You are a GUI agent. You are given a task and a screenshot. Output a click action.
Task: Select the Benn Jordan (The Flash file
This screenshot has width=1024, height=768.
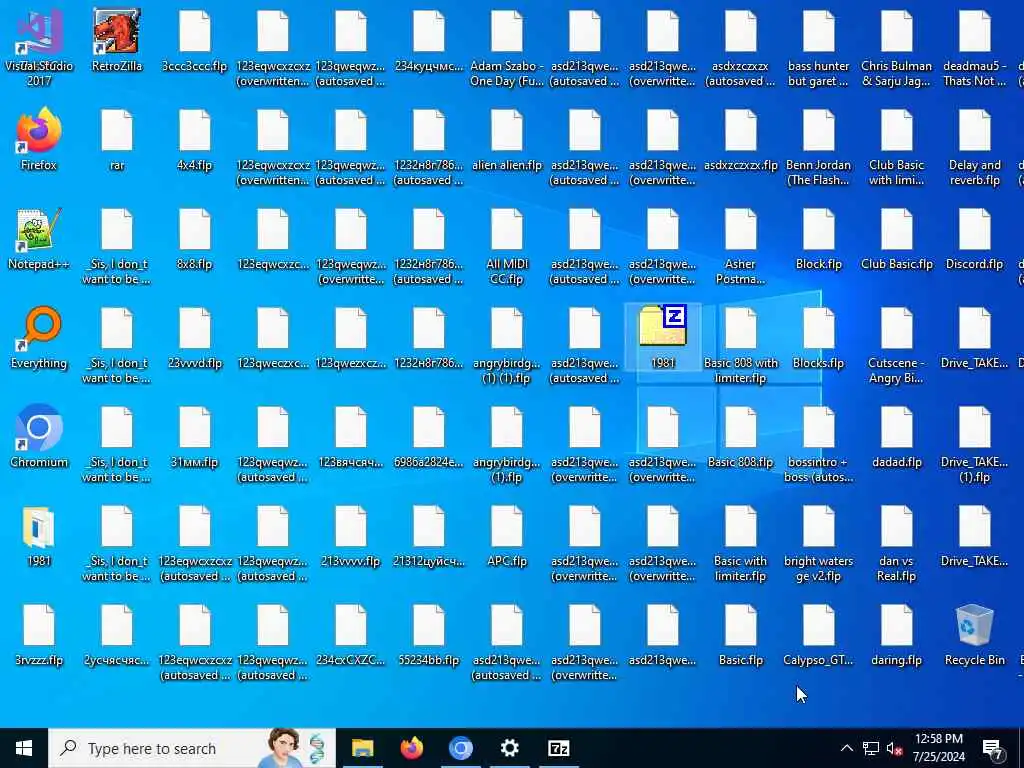[819, 148]
